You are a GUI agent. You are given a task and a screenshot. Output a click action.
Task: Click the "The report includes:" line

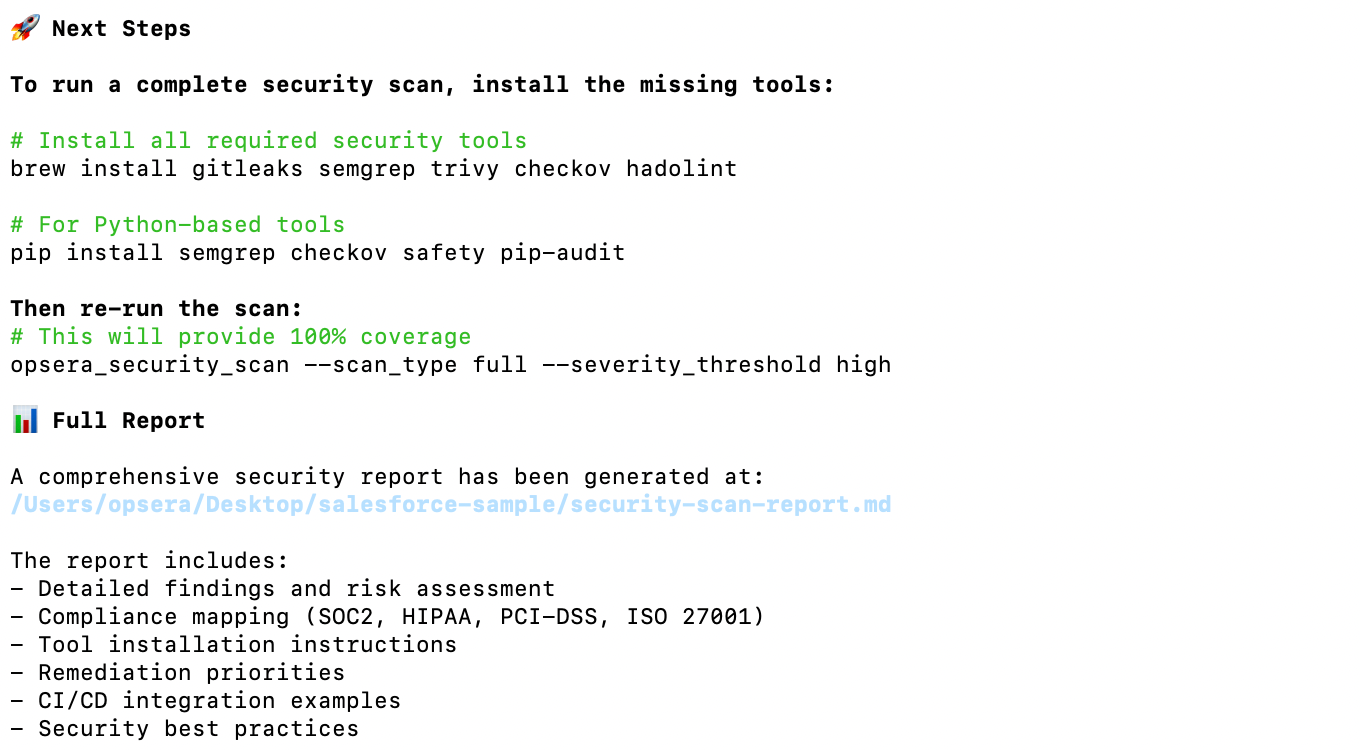[149, 561]
